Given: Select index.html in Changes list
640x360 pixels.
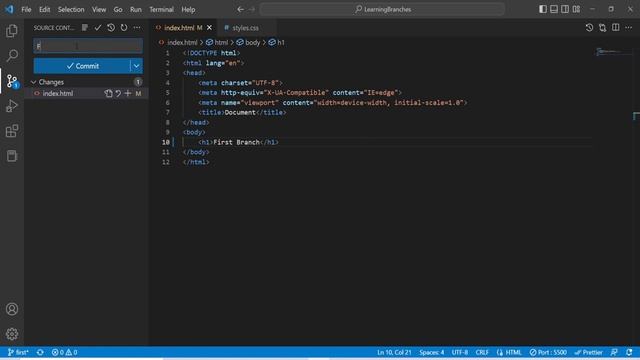Looking at the screenshot, I should (58, 93).
